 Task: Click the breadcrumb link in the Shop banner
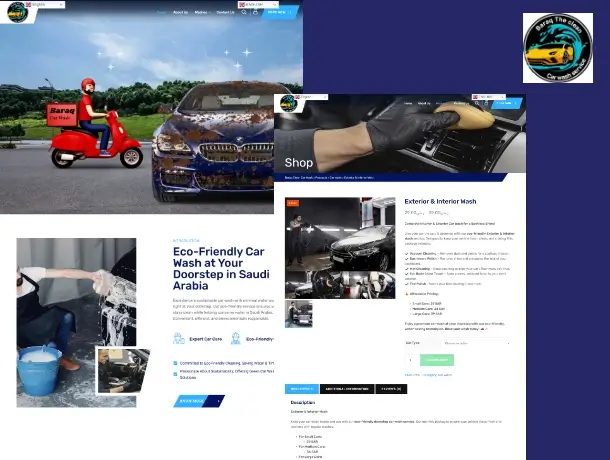coord(329,177)
